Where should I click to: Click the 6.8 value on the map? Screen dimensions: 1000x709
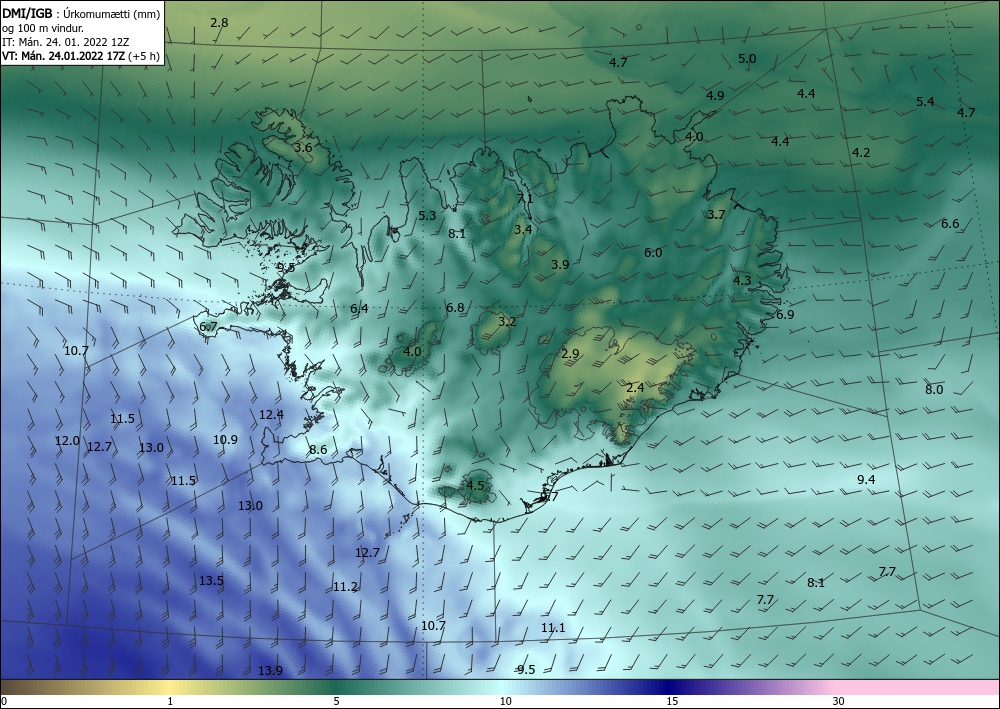click(x=455, y=307)
